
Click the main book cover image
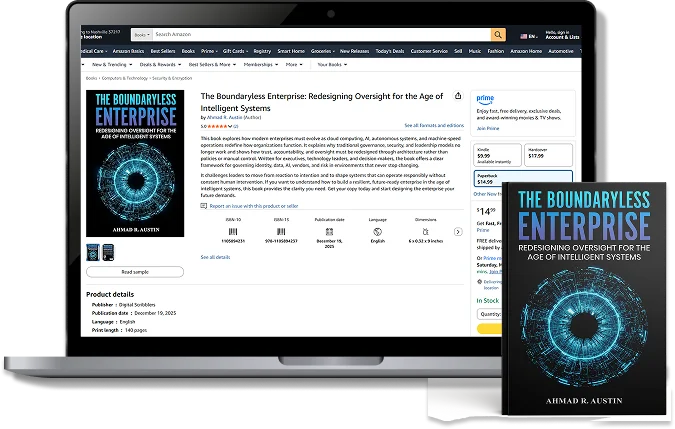(135, 164)
